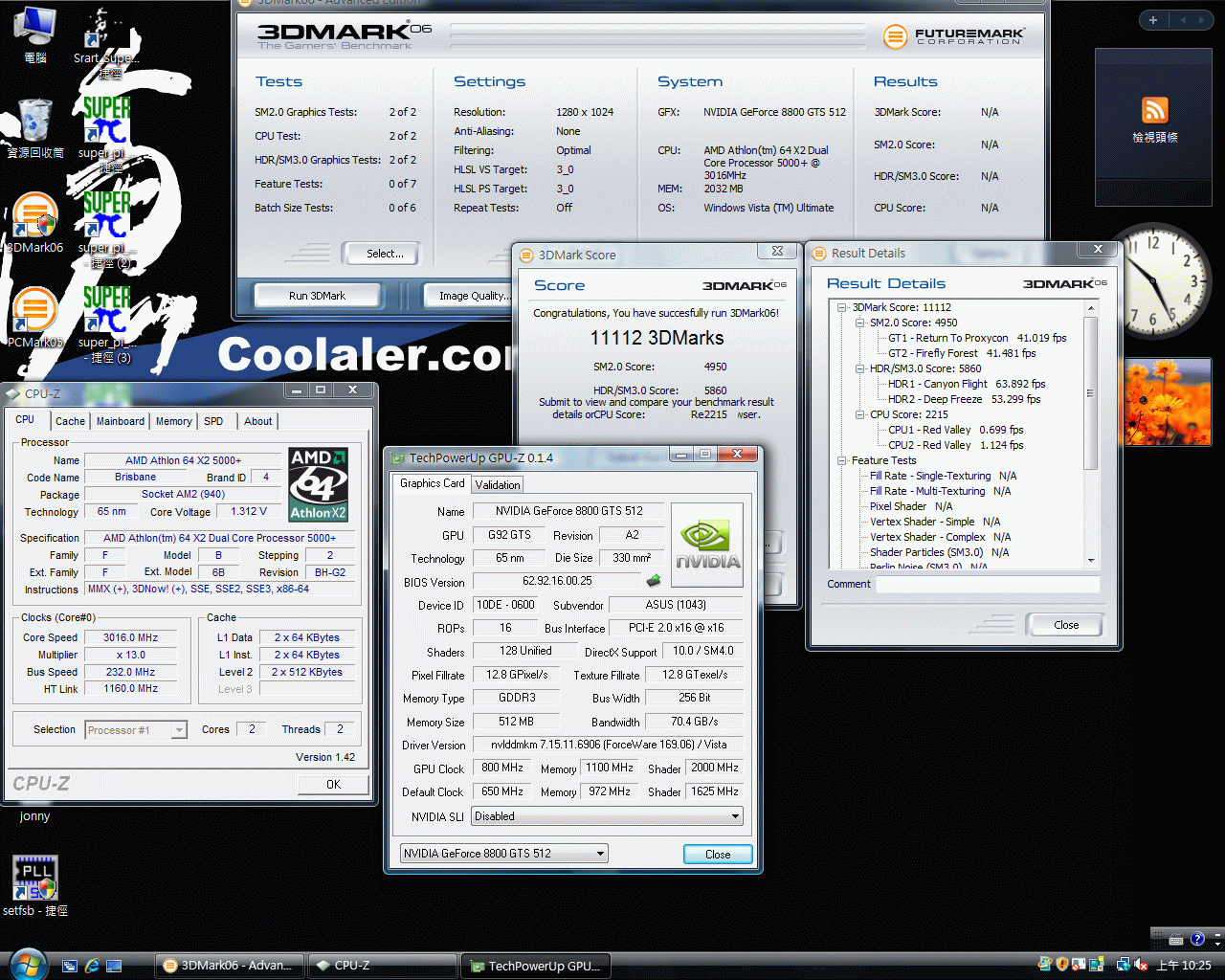This screenshot has height=980, width=1225.
Task: Open the Windows Security alert shield tray icon
Action: (x=1061, y=965)
